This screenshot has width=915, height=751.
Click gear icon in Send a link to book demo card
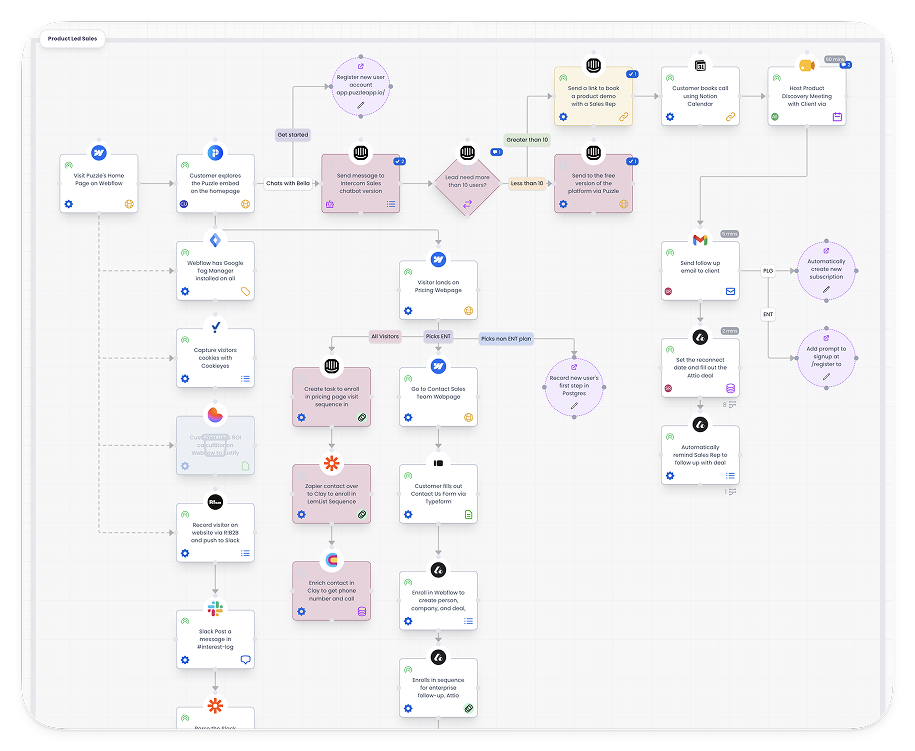point(563,117)
